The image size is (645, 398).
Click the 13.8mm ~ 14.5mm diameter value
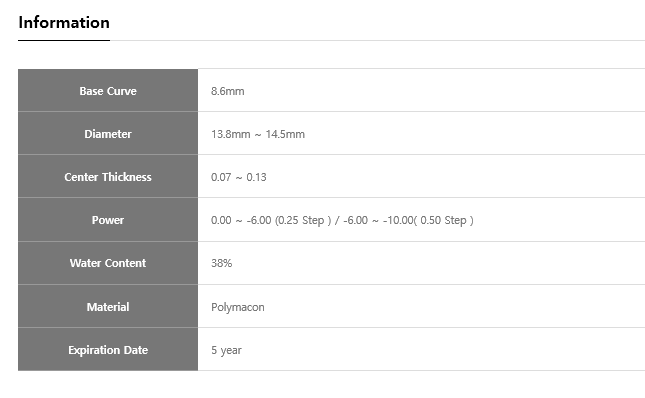(258, 134)
